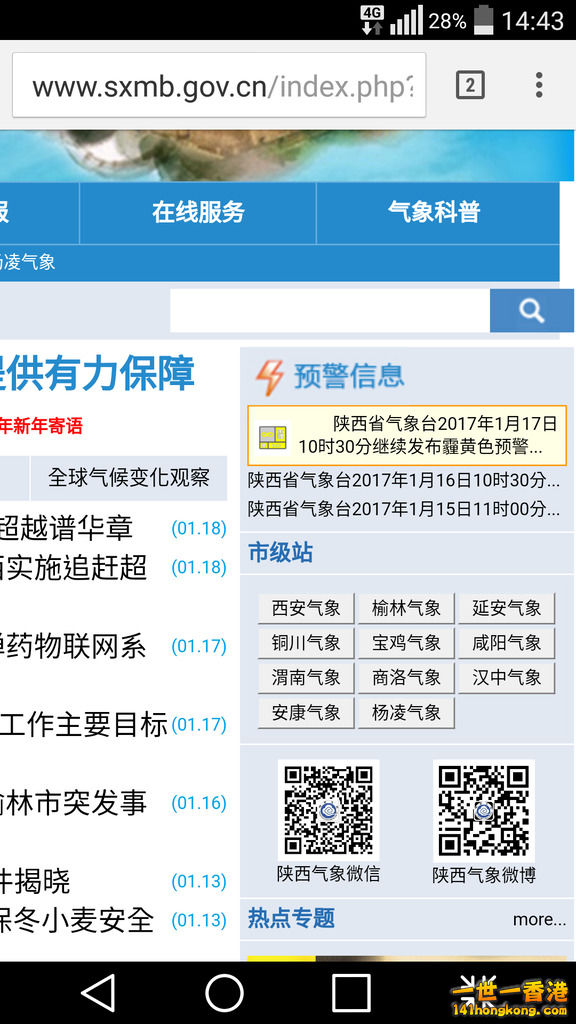Viewport: 576px width, 1024px height.
Task: Click the 陕西气象微博 caption text
Action: [x=484, y=876]
